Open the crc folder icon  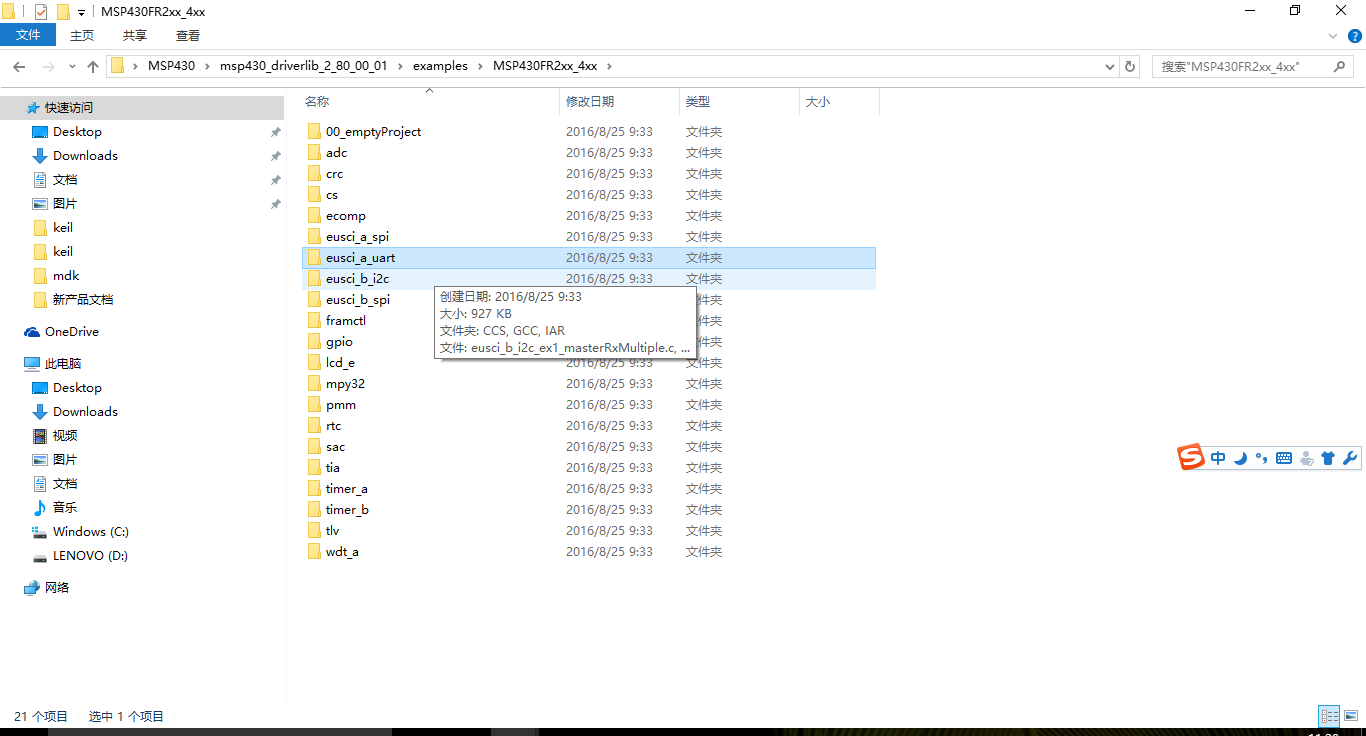tap(314, 174)
